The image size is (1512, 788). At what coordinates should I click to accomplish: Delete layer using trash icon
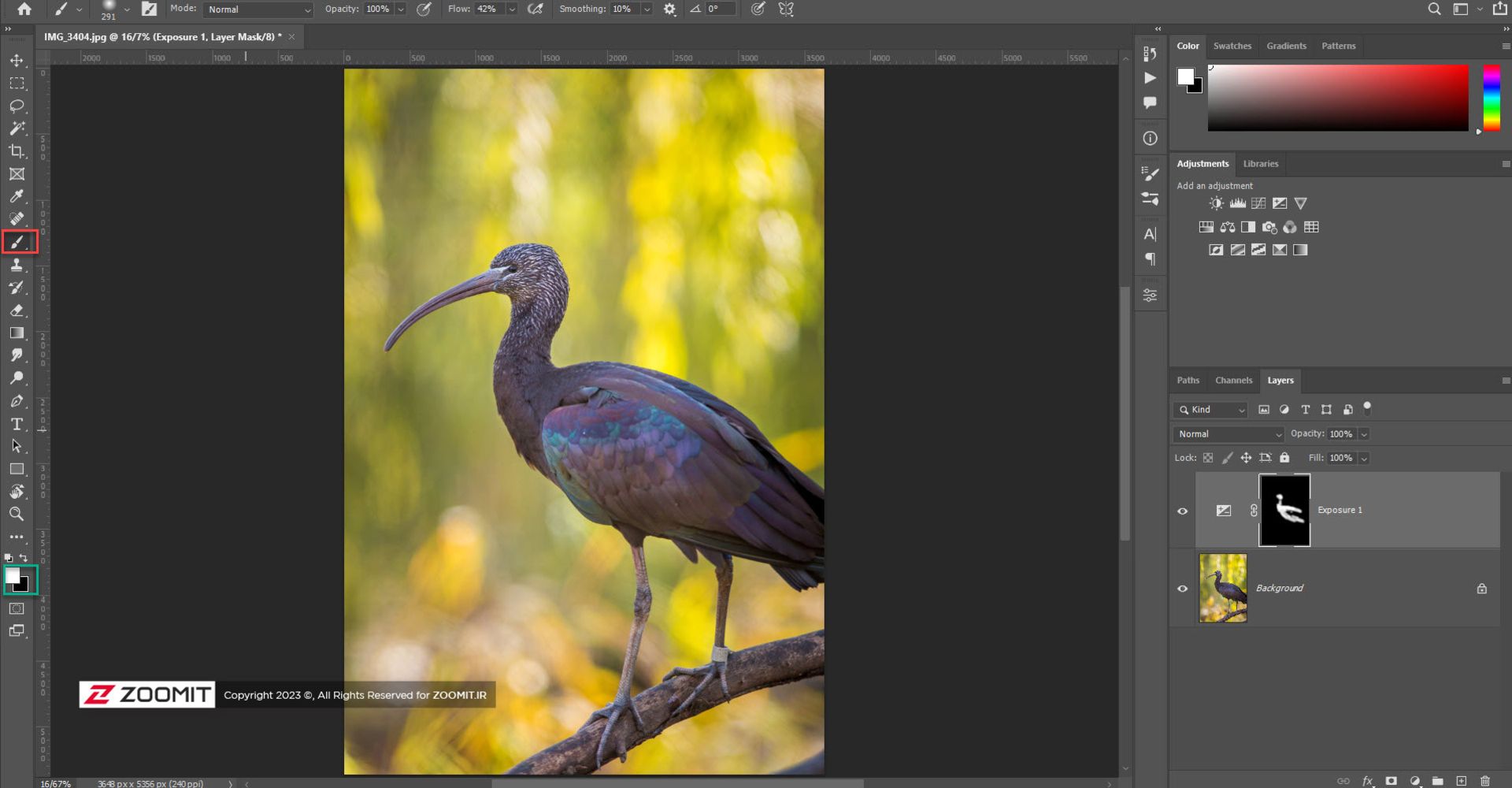(x=1484, y=781)
